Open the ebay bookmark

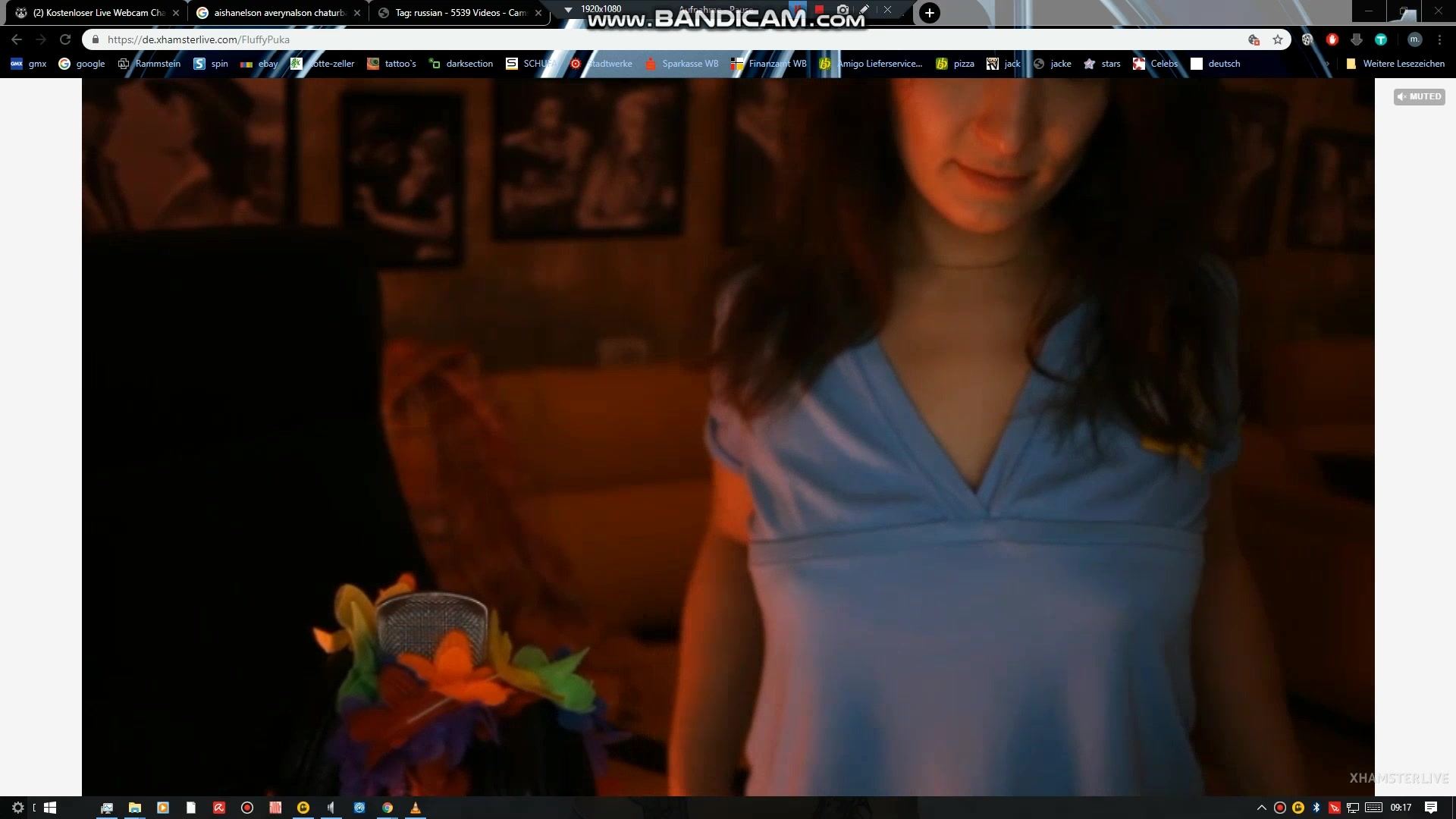(x=259, y=64)
